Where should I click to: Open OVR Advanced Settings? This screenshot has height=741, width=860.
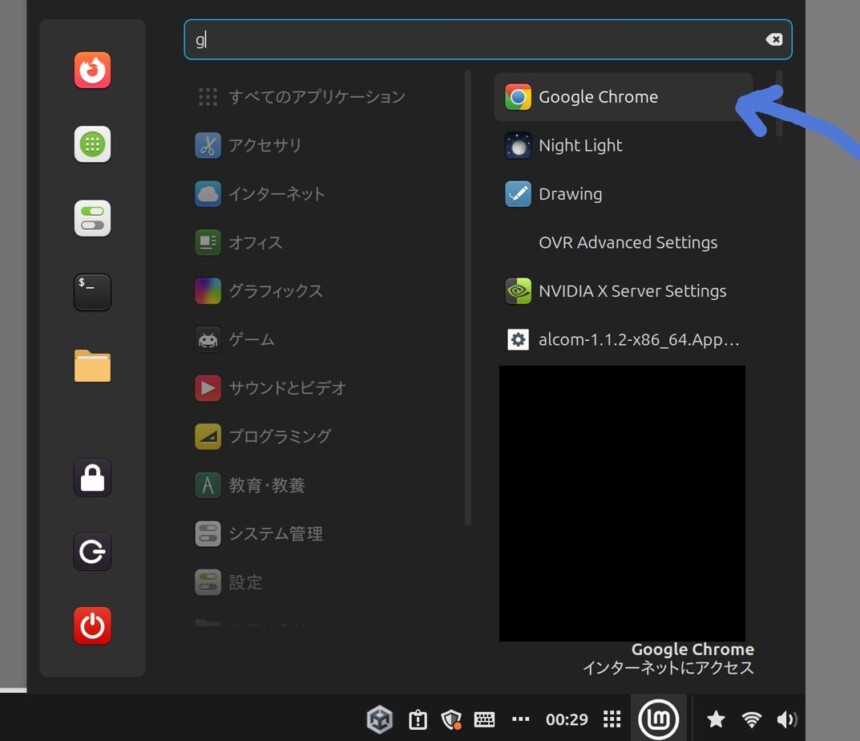tap(623, 242)
